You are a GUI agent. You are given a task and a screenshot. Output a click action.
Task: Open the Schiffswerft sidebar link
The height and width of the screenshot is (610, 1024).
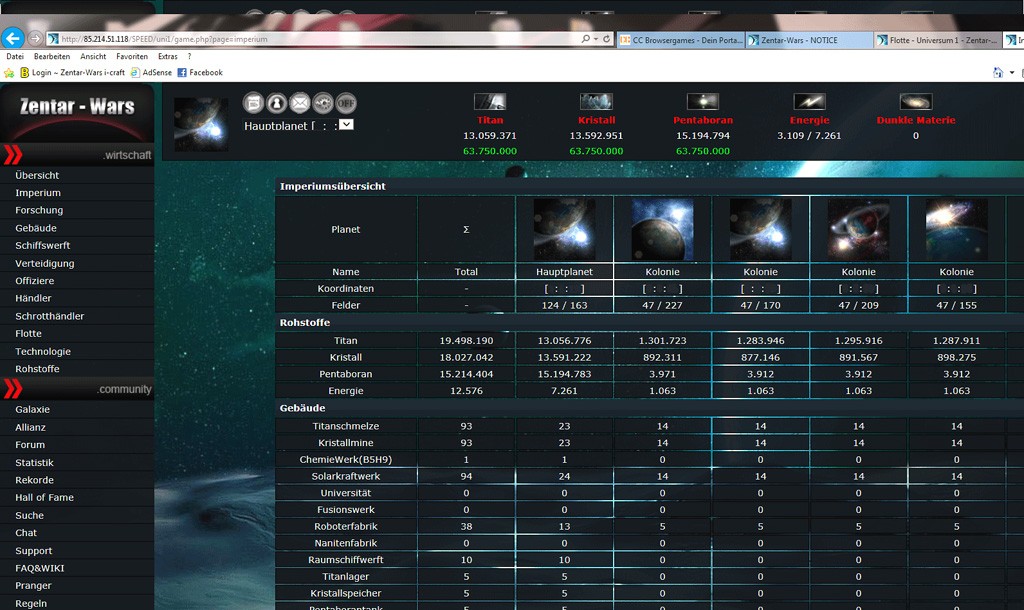pyautogui.click(x=43, y=245)
